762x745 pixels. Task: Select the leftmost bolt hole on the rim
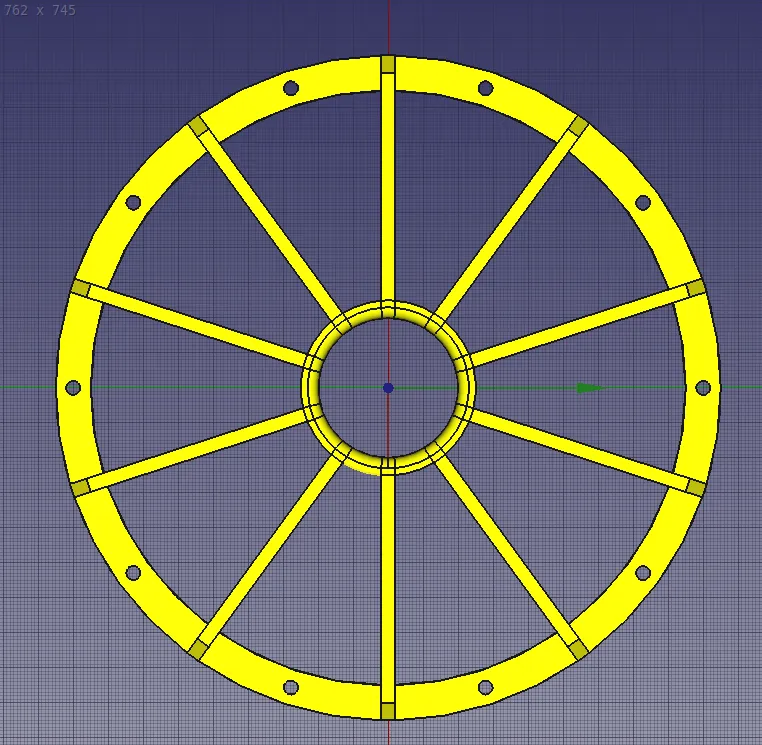73,387
